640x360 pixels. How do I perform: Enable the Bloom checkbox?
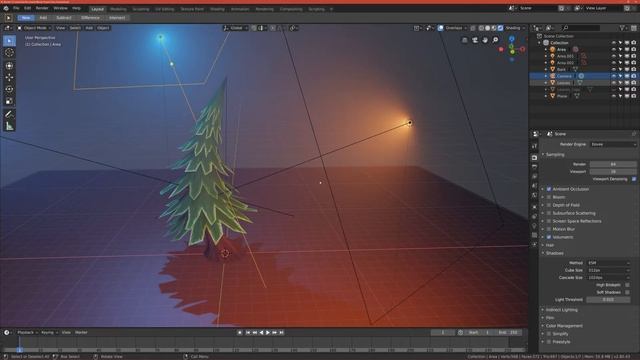[549, 197]
